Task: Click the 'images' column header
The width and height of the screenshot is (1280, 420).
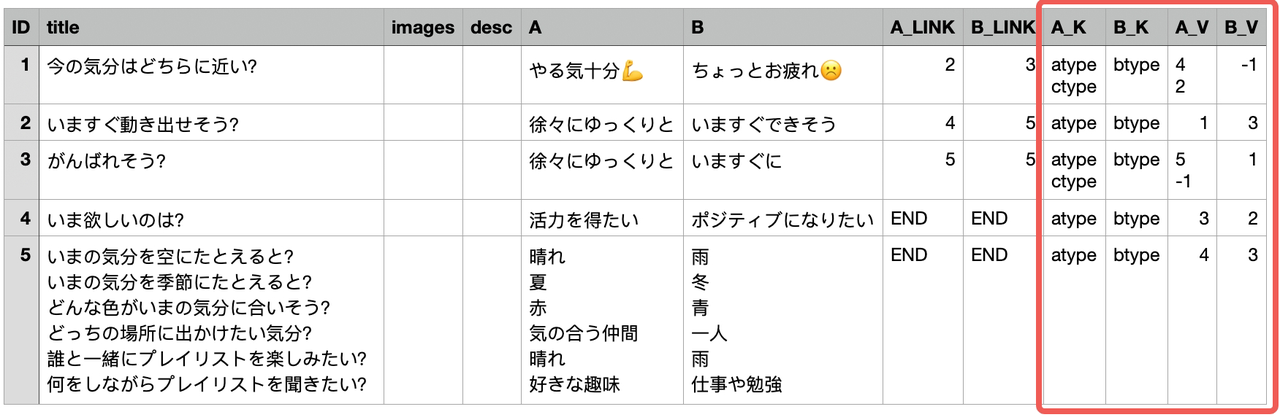Action: tap(423, 28)
